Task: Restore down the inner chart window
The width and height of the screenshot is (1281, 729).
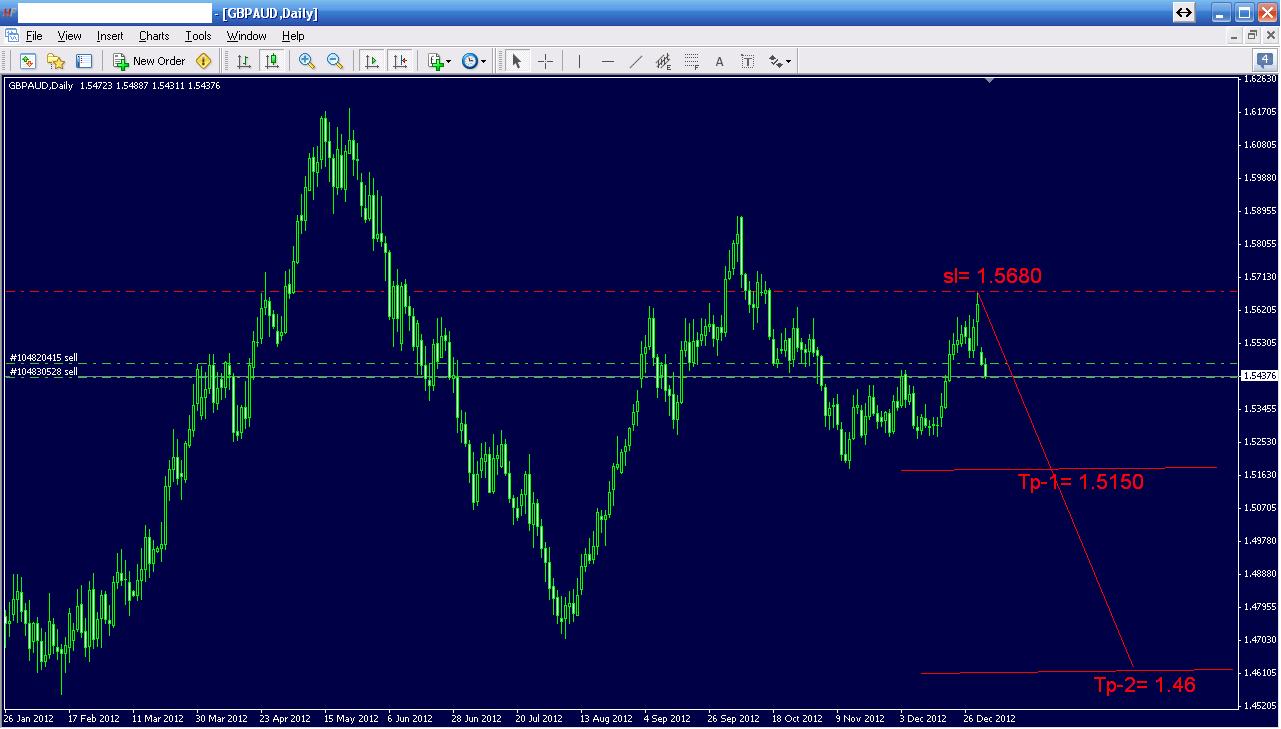Action: pyautogui.click(x=1252, y=35)
